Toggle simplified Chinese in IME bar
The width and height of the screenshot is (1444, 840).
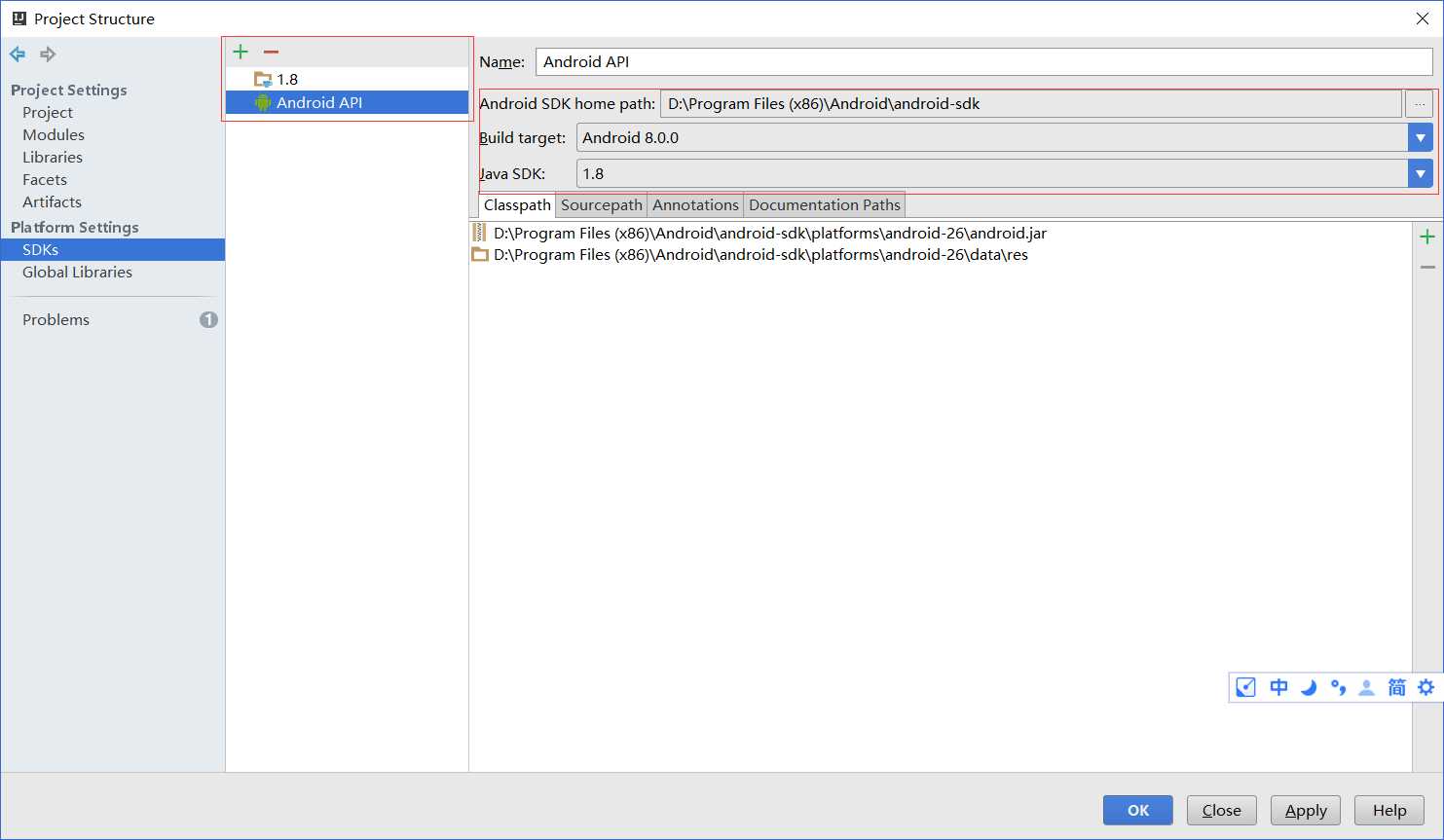[1396, 687]
